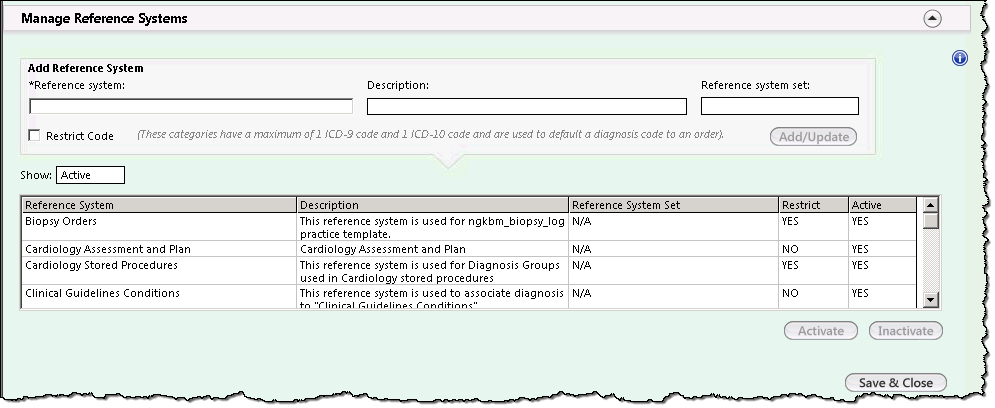Select the Cardiology Assessment and Plan row
995x408 pixels.
[x=470, y=249]
